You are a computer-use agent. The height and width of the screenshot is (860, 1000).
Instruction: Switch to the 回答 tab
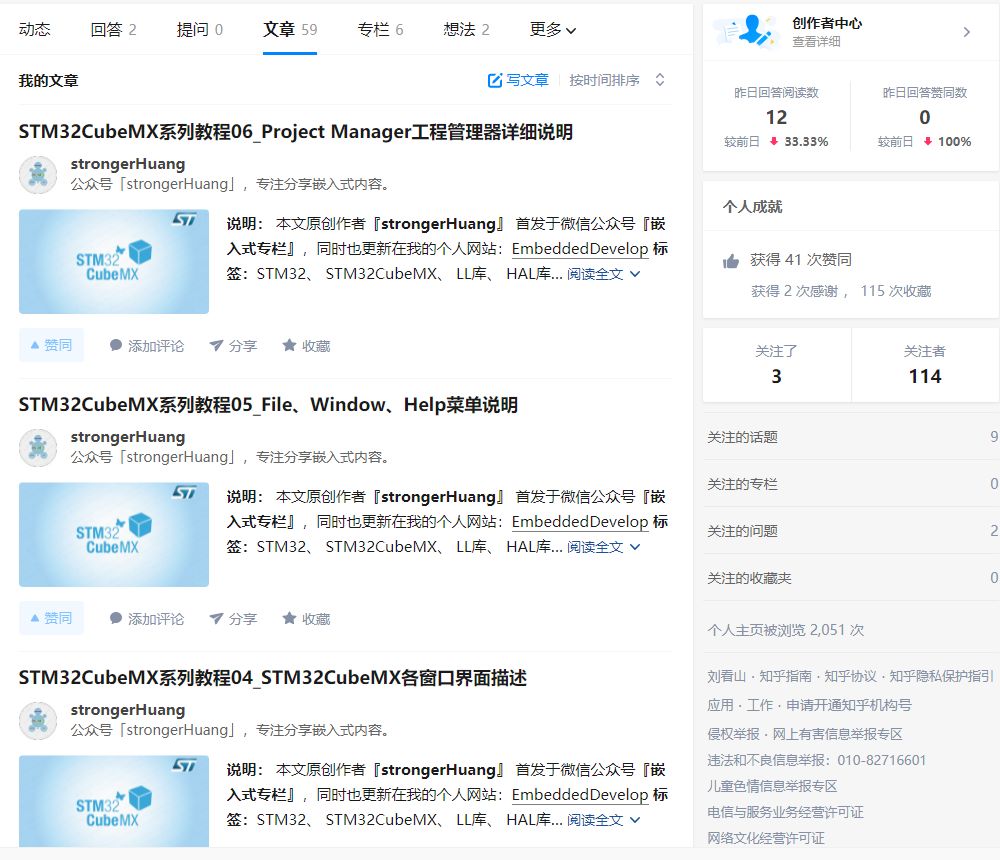click(114, 29)
